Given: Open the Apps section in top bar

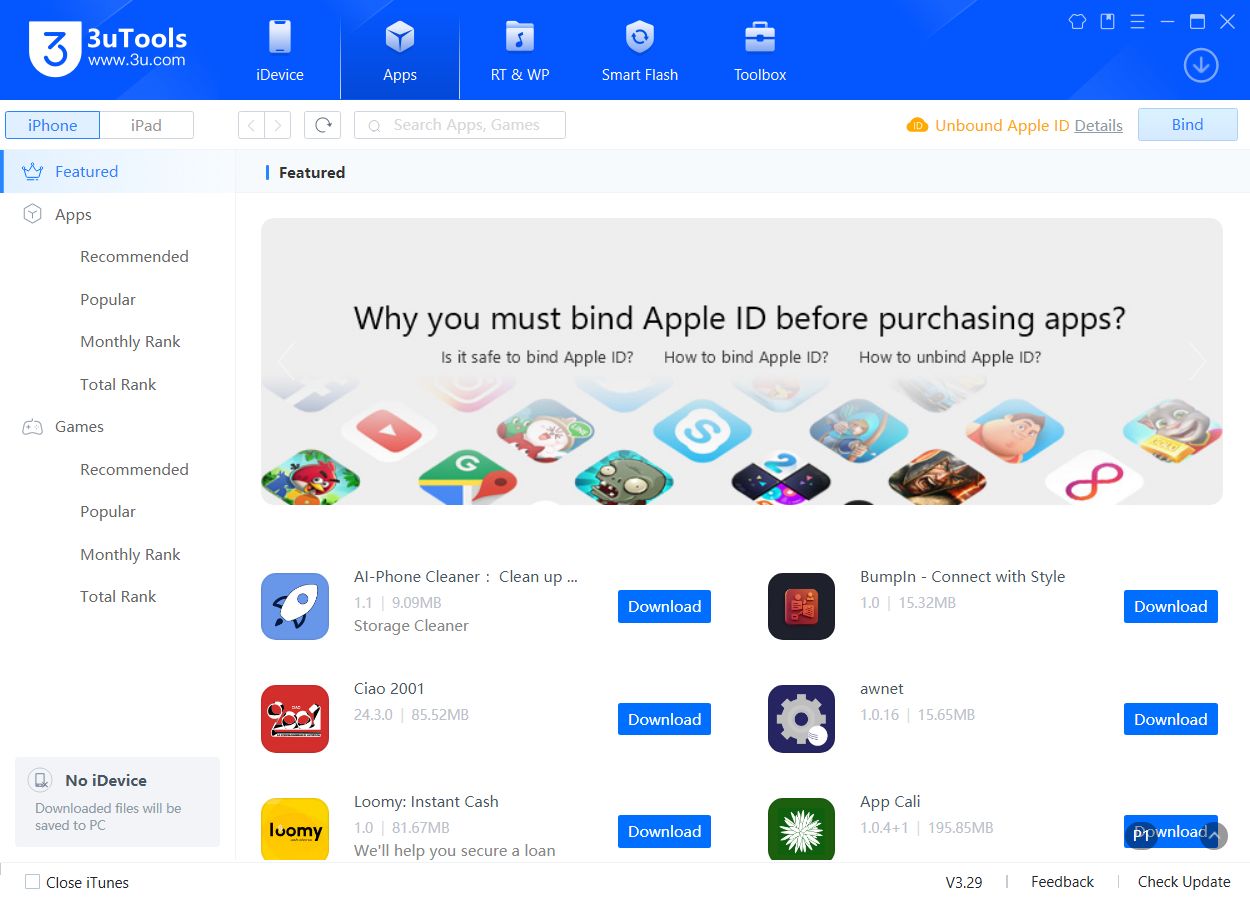Looking at the screenshot, I should point(400,50).
